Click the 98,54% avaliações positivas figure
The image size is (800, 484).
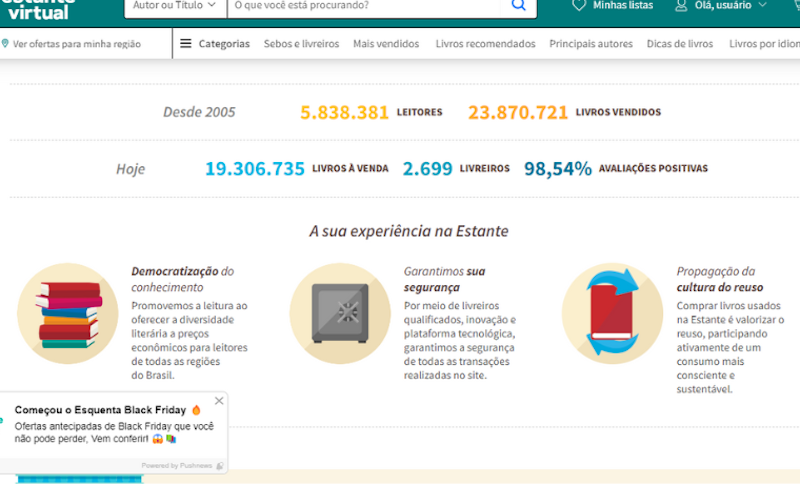tap(558, 169)
